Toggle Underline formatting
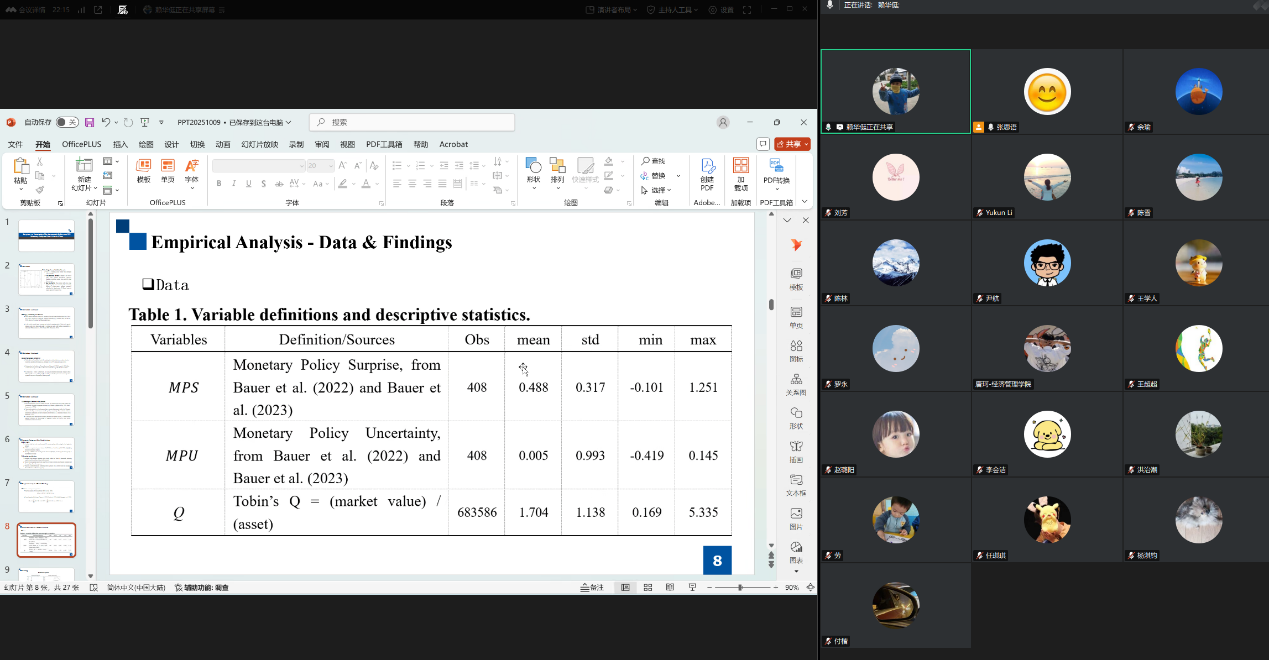Screen dimensions: 1269x660 click(x=247, y=184)
